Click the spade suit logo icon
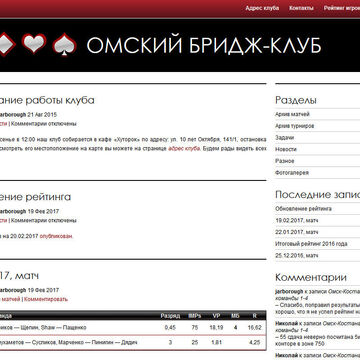 pos(65,44)
